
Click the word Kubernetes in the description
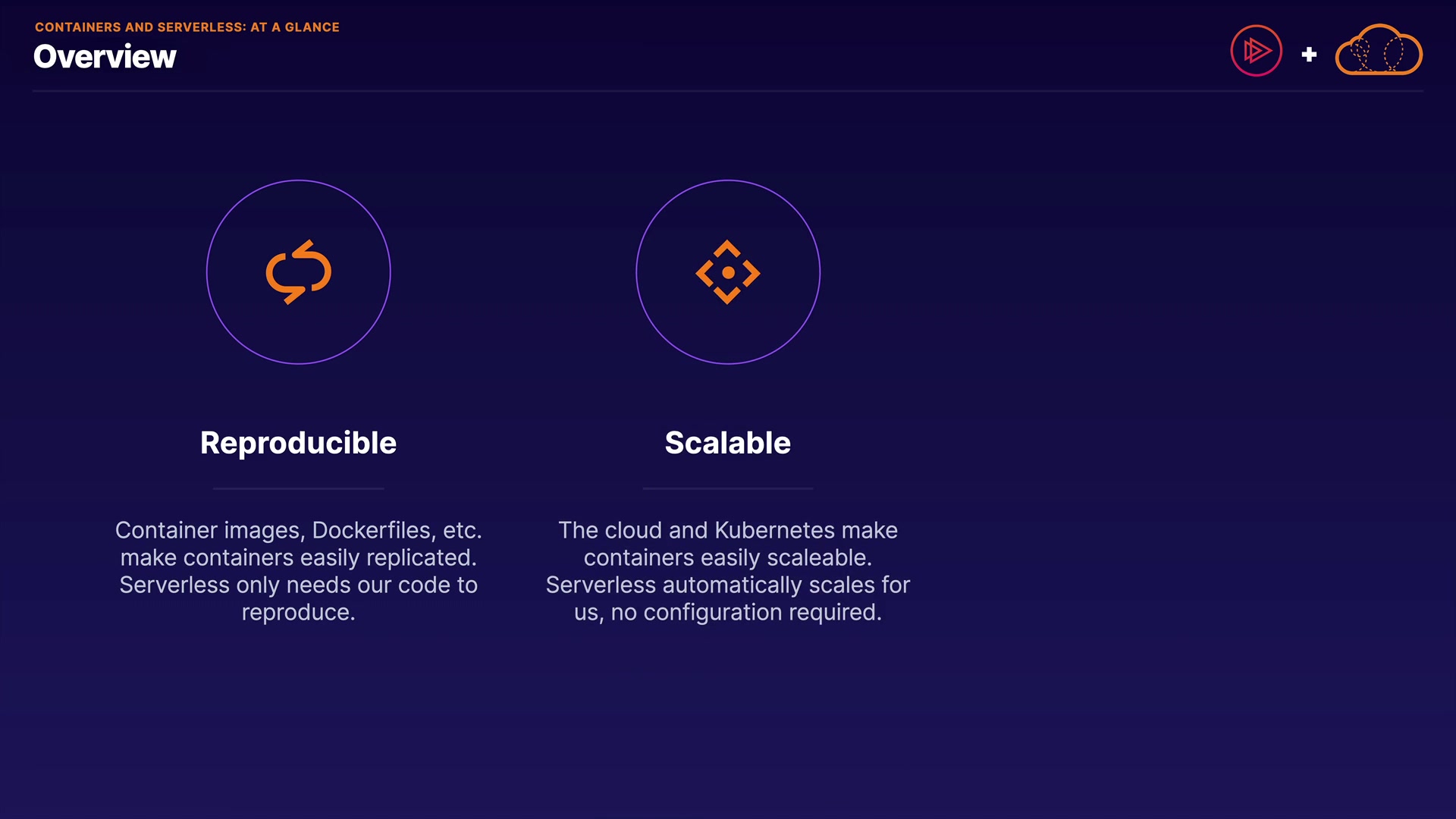click(774, 530)
